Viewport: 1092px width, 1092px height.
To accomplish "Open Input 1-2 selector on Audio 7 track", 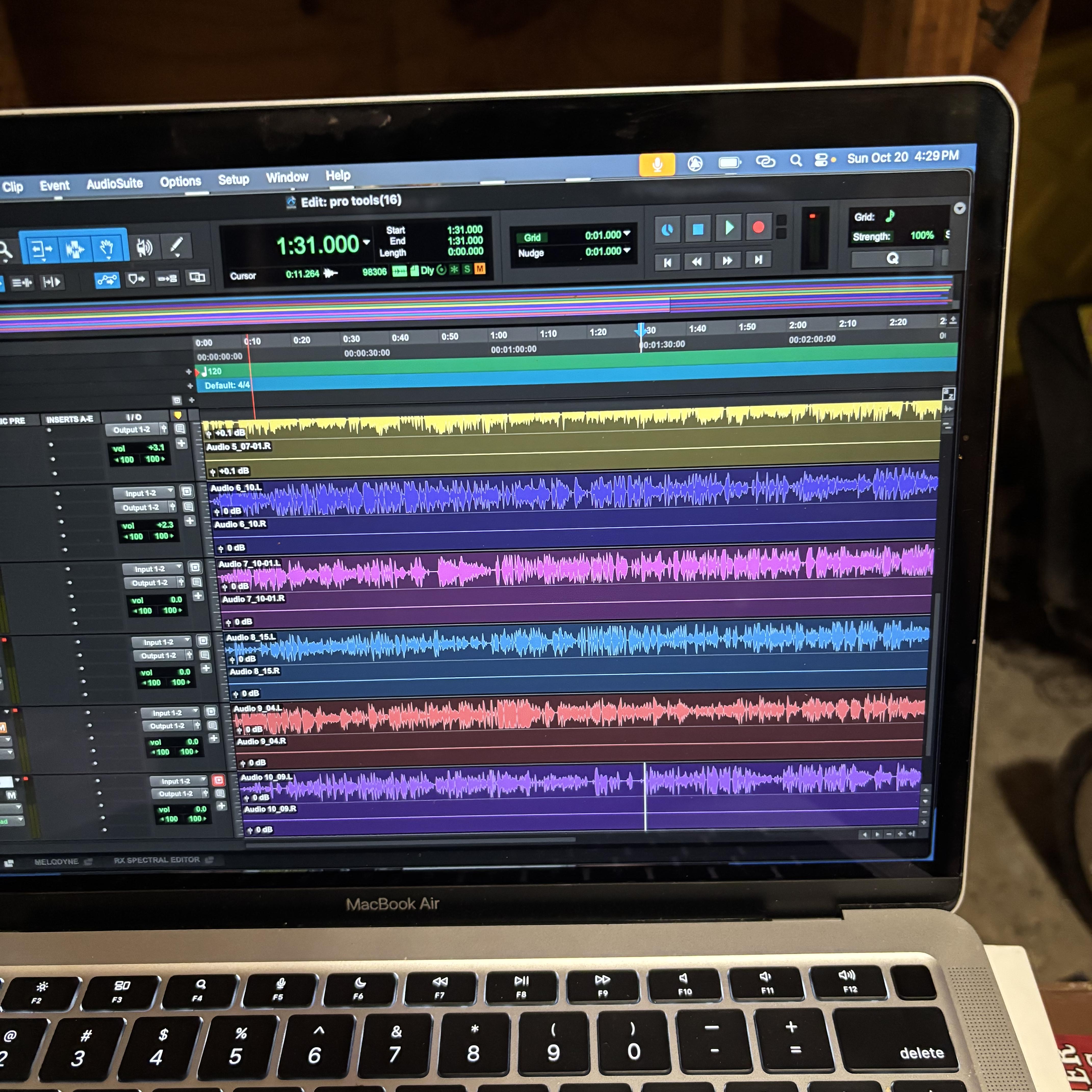I will point(153,569).
